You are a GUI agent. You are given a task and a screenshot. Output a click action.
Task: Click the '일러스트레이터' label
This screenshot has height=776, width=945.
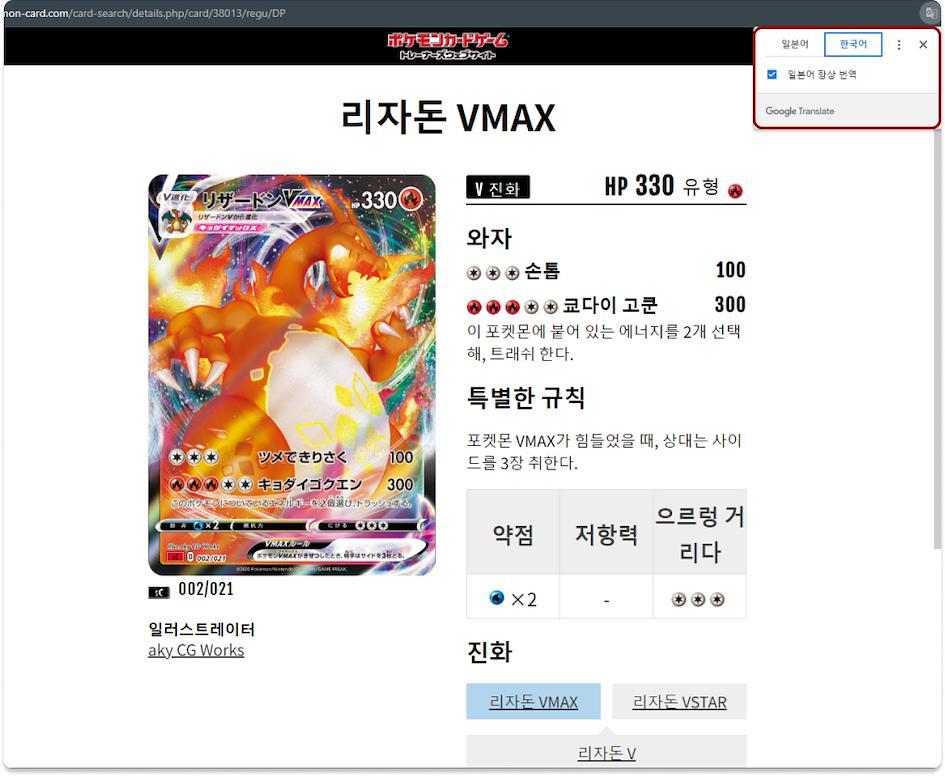(x=201, y=629)
